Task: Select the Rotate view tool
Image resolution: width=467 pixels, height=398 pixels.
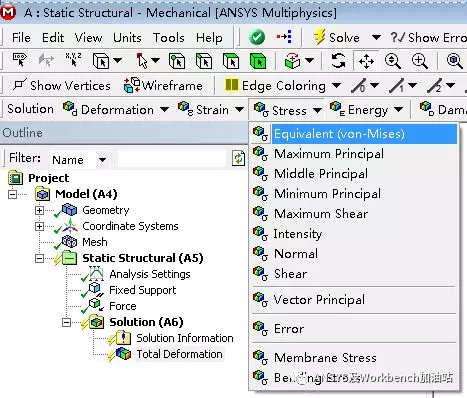Action: coord(338,61)
